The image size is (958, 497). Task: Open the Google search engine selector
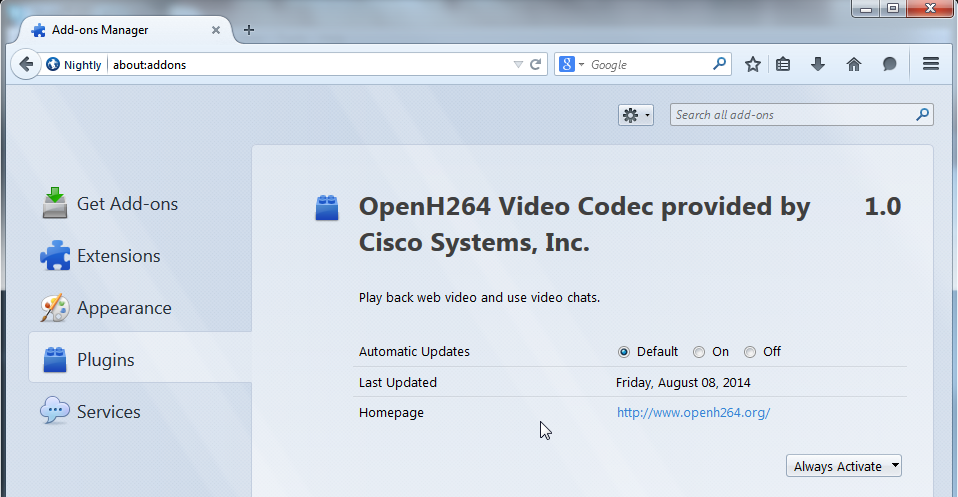click(x=571, y=64)
